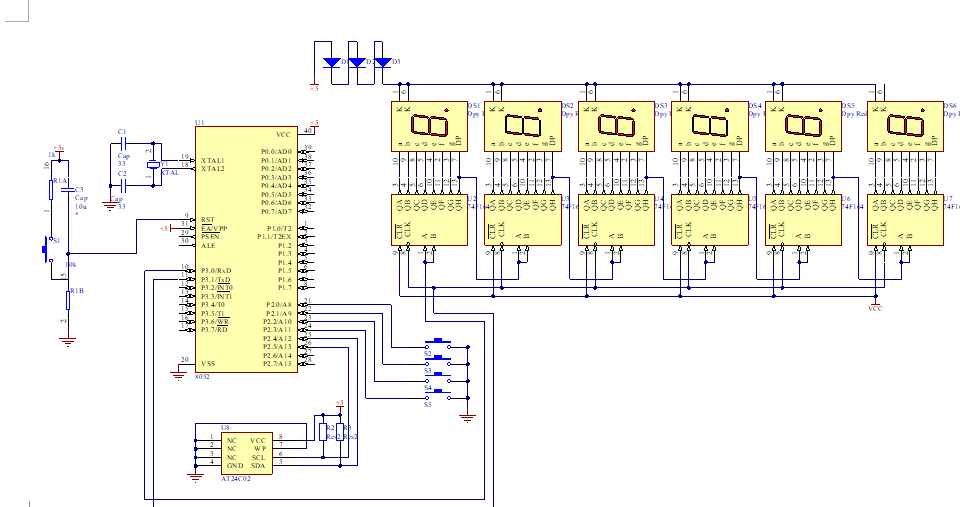Click the S1 reset pushbutton symbol
Viewport: 960px width, 507px height.
coord(47,250)
